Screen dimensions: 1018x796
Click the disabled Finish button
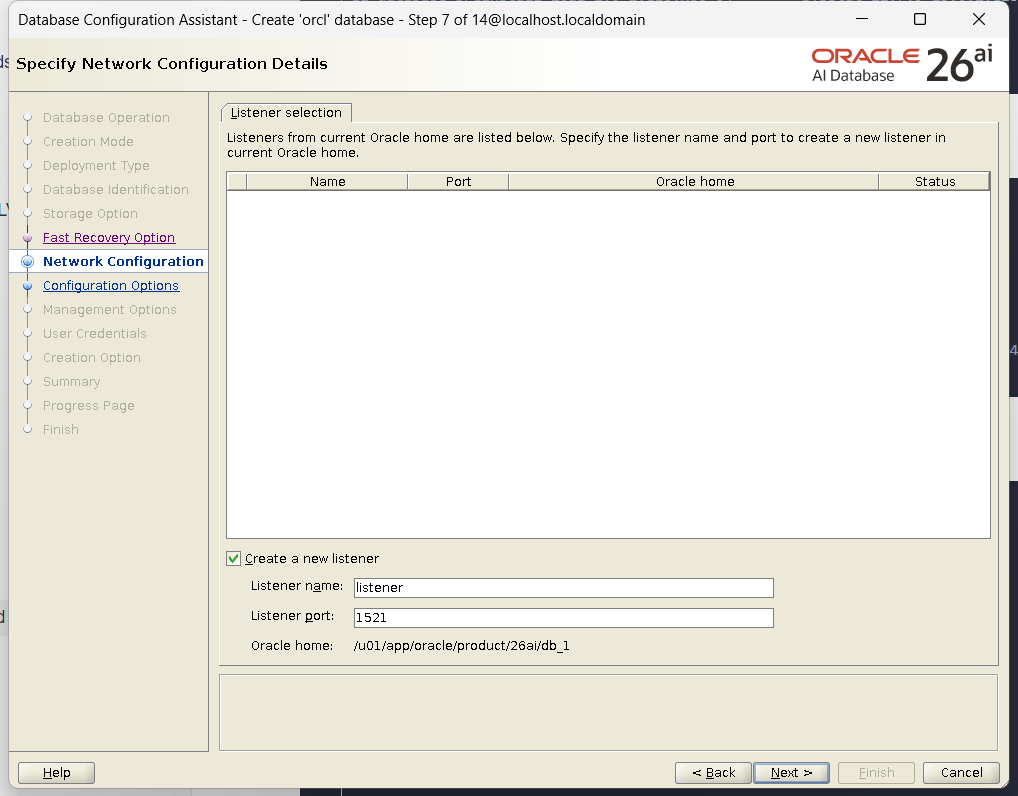pos(876,773)
